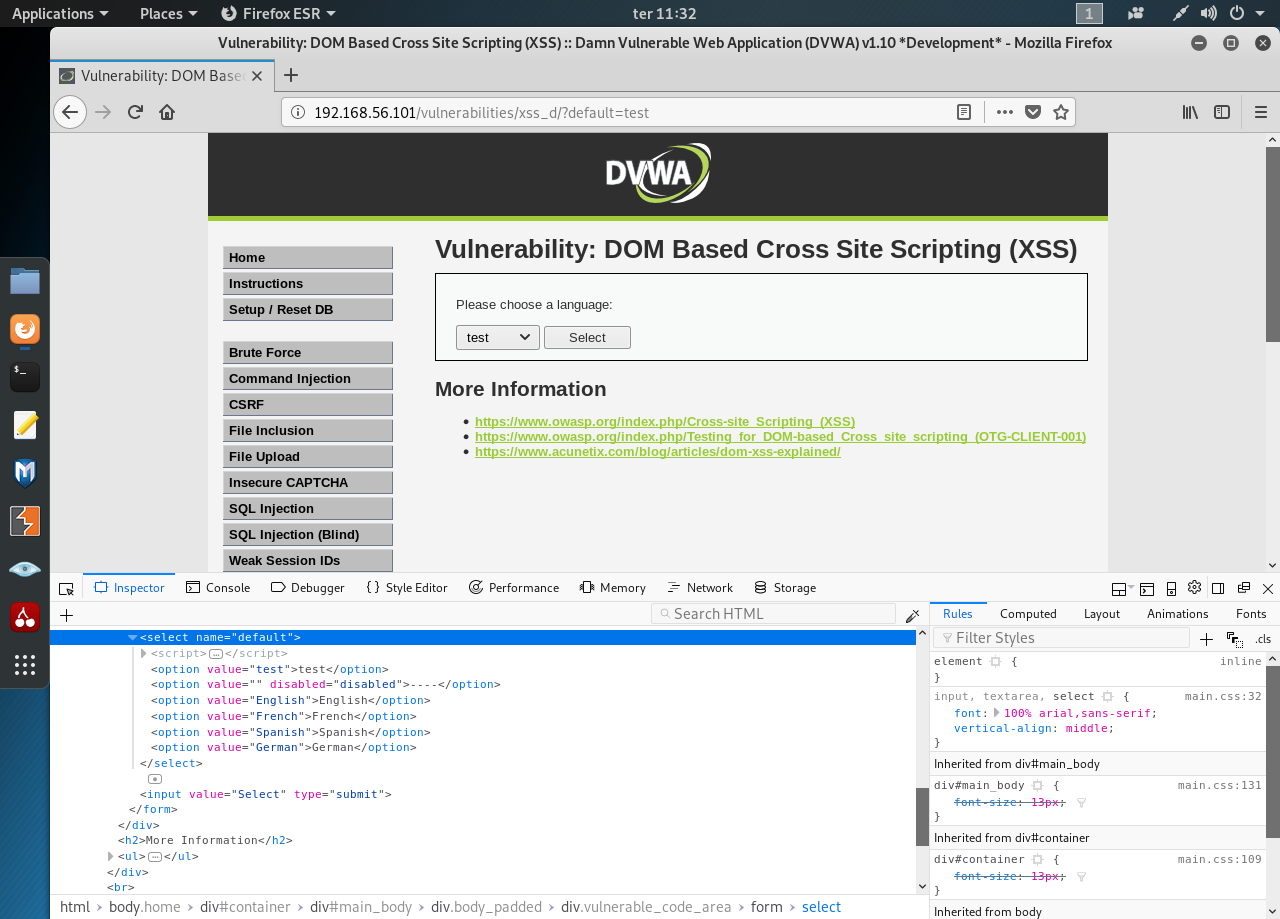1280x919 pixels.
Task: Open the Firefox Library
Action: tap(1190, 112)
